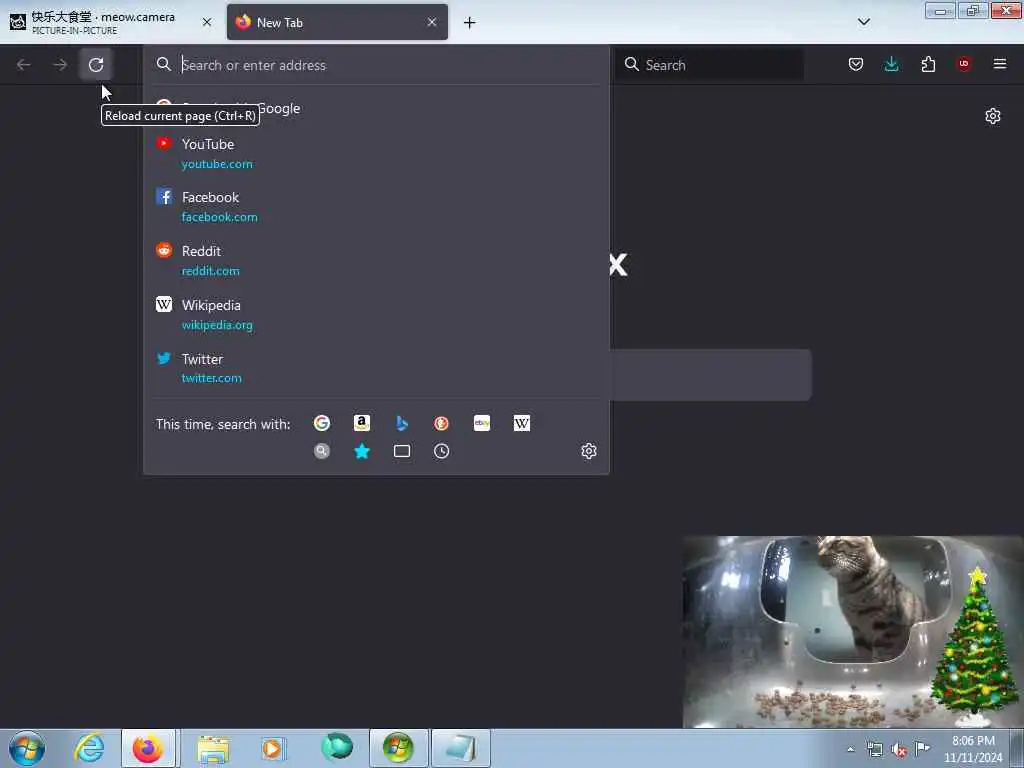Image resolution: width=1024 pixels, height=768 pixels.
Task: Search this time with Bing
Action: click(x=402, y=423)
